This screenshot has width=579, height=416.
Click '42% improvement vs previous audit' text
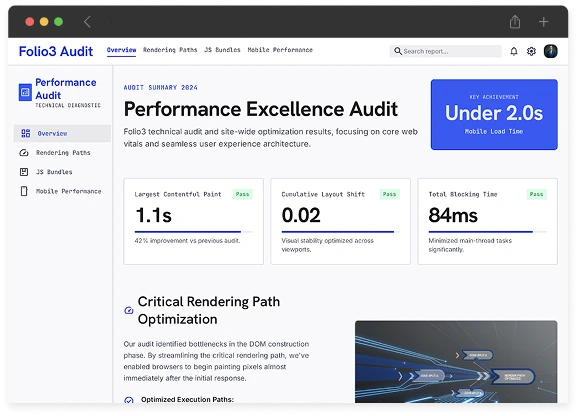tap(188, 241)
